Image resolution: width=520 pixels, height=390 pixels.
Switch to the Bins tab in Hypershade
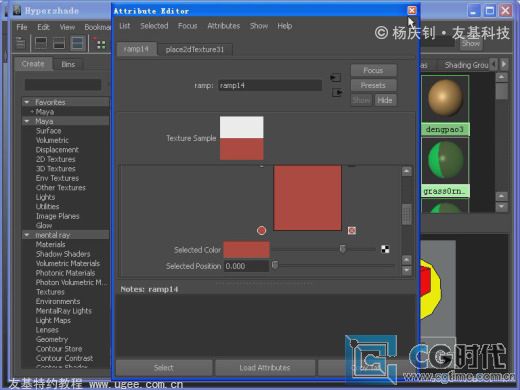pyautogui.click(x=68, y=64)
